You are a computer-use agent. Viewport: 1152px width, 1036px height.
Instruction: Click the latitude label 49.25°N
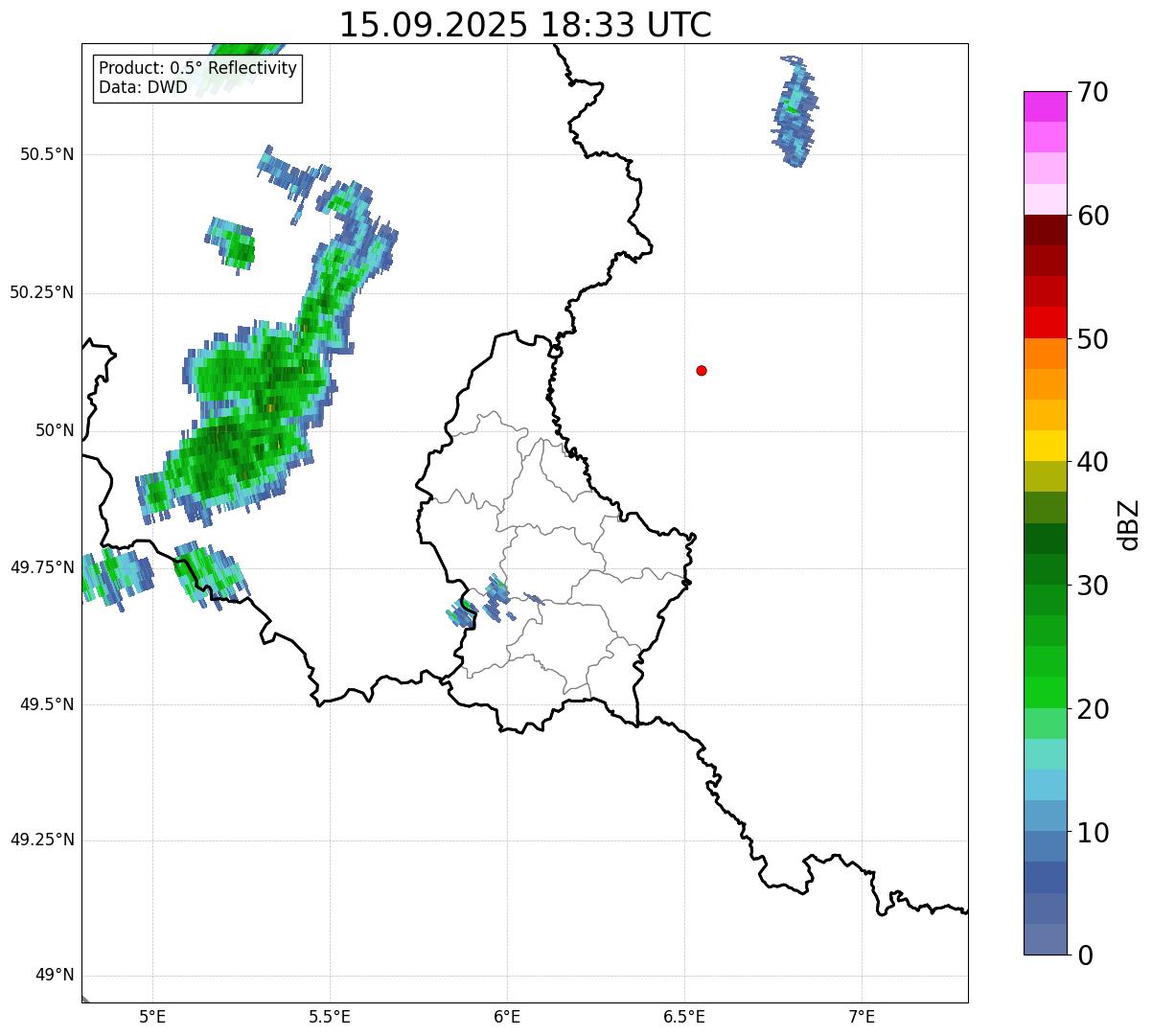(x=42, y=840)
